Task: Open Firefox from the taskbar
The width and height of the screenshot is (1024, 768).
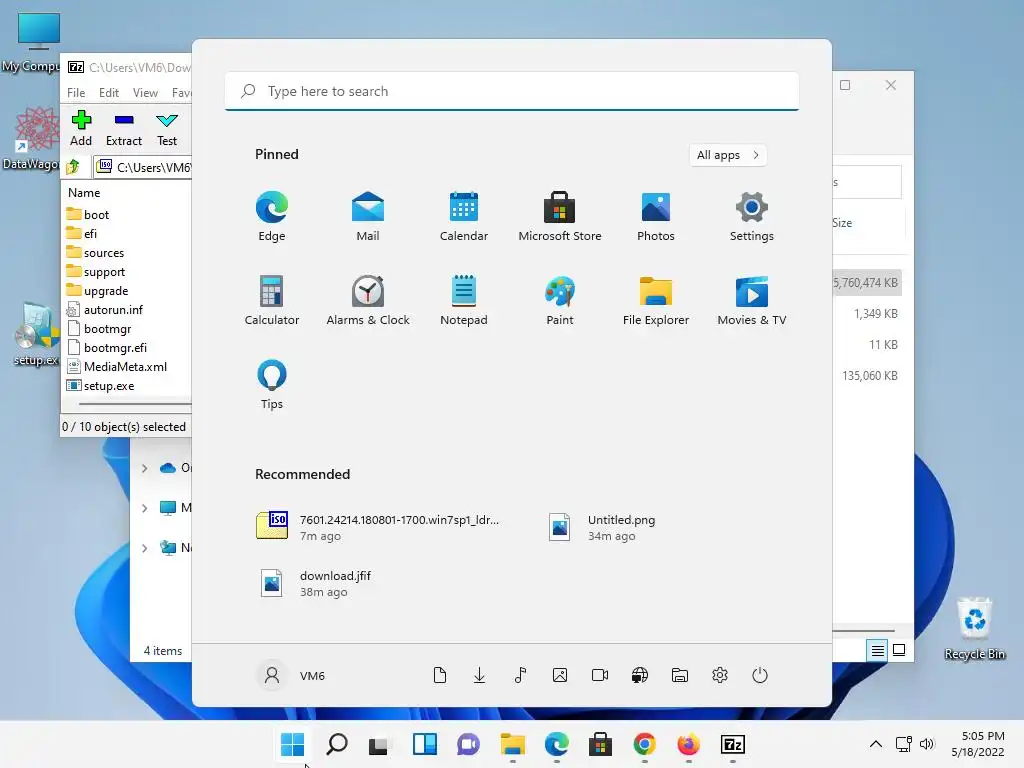Action: [x=688, y=744]
